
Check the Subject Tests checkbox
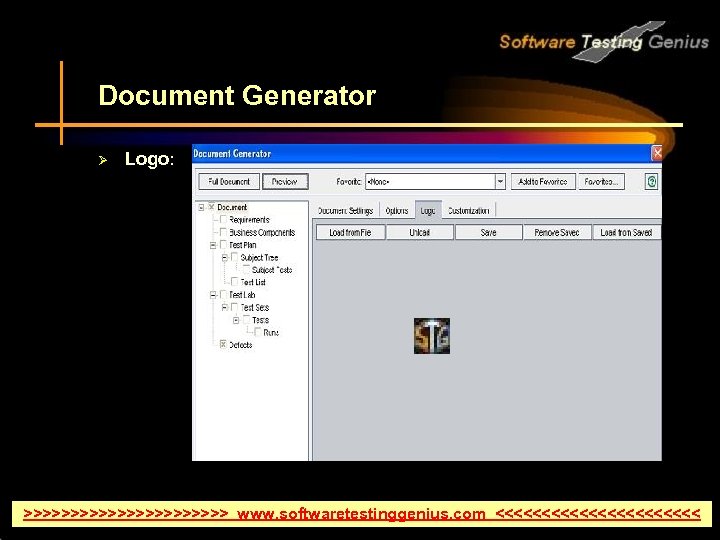coord(246,270)
